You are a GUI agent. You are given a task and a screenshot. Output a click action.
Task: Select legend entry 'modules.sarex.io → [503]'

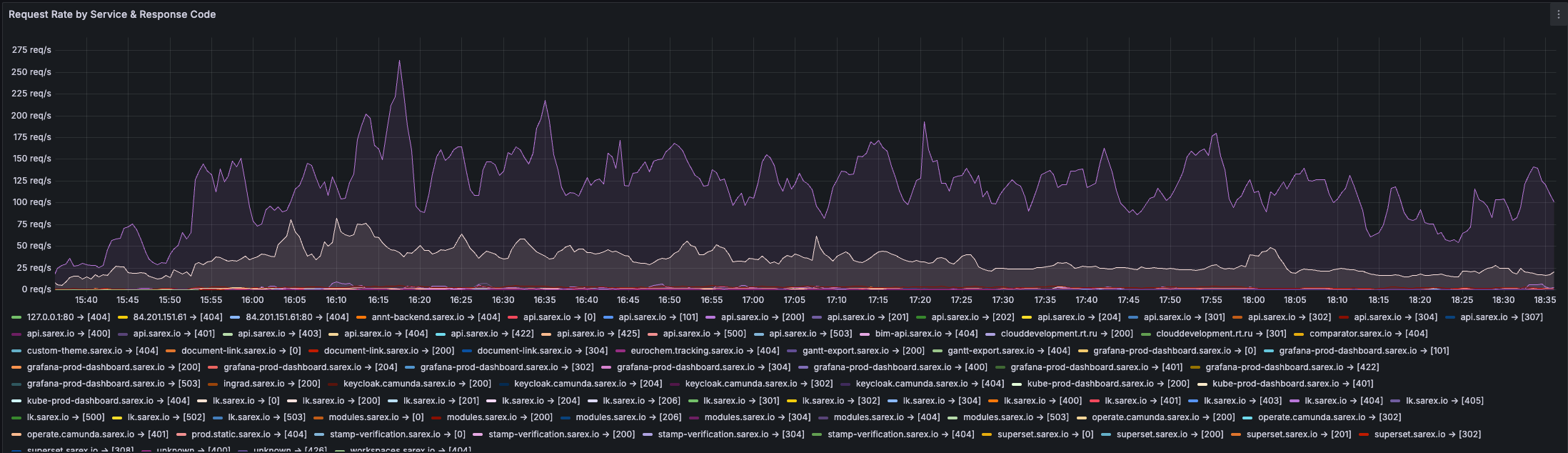pos(1016,417)
